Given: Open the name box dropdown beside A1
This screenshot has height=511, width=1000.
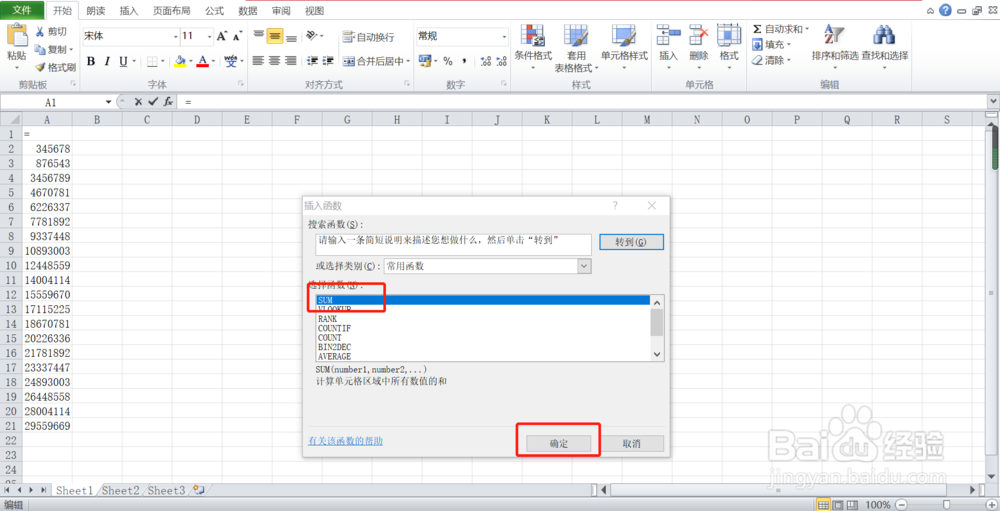Looking at the screenshot, I should pyautogui.click(x=108, y=102).
